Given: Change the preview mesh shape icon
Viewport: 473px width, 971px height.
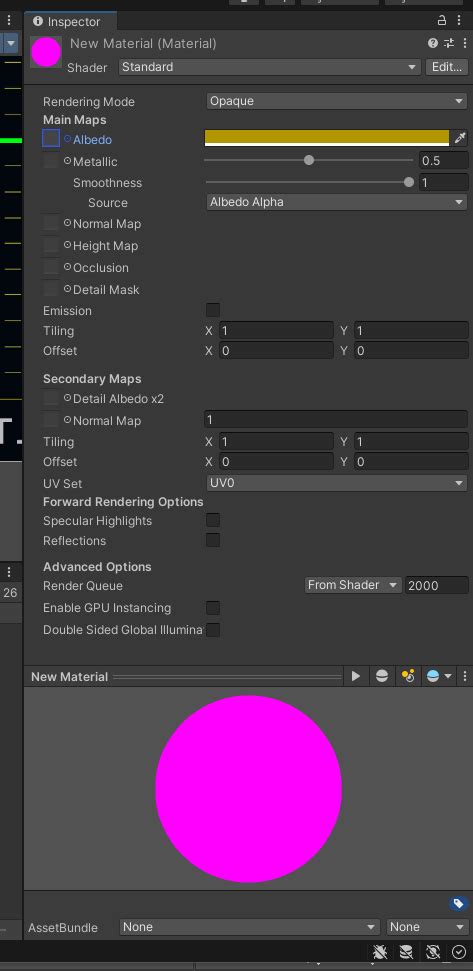Looking at the screenshot, I should click(382, 676).
